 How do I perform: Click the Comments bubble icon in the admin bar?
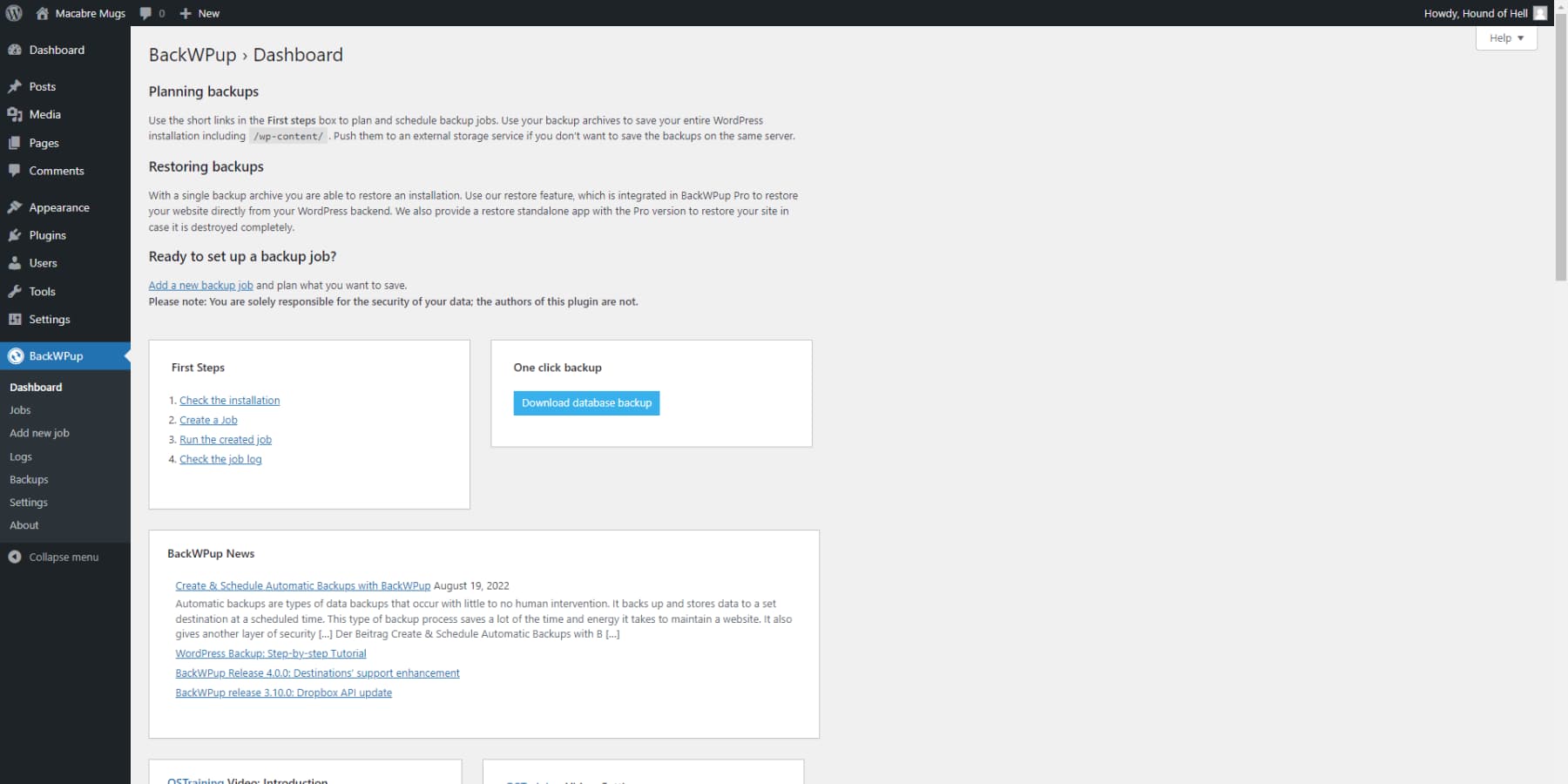pos(145,13)
